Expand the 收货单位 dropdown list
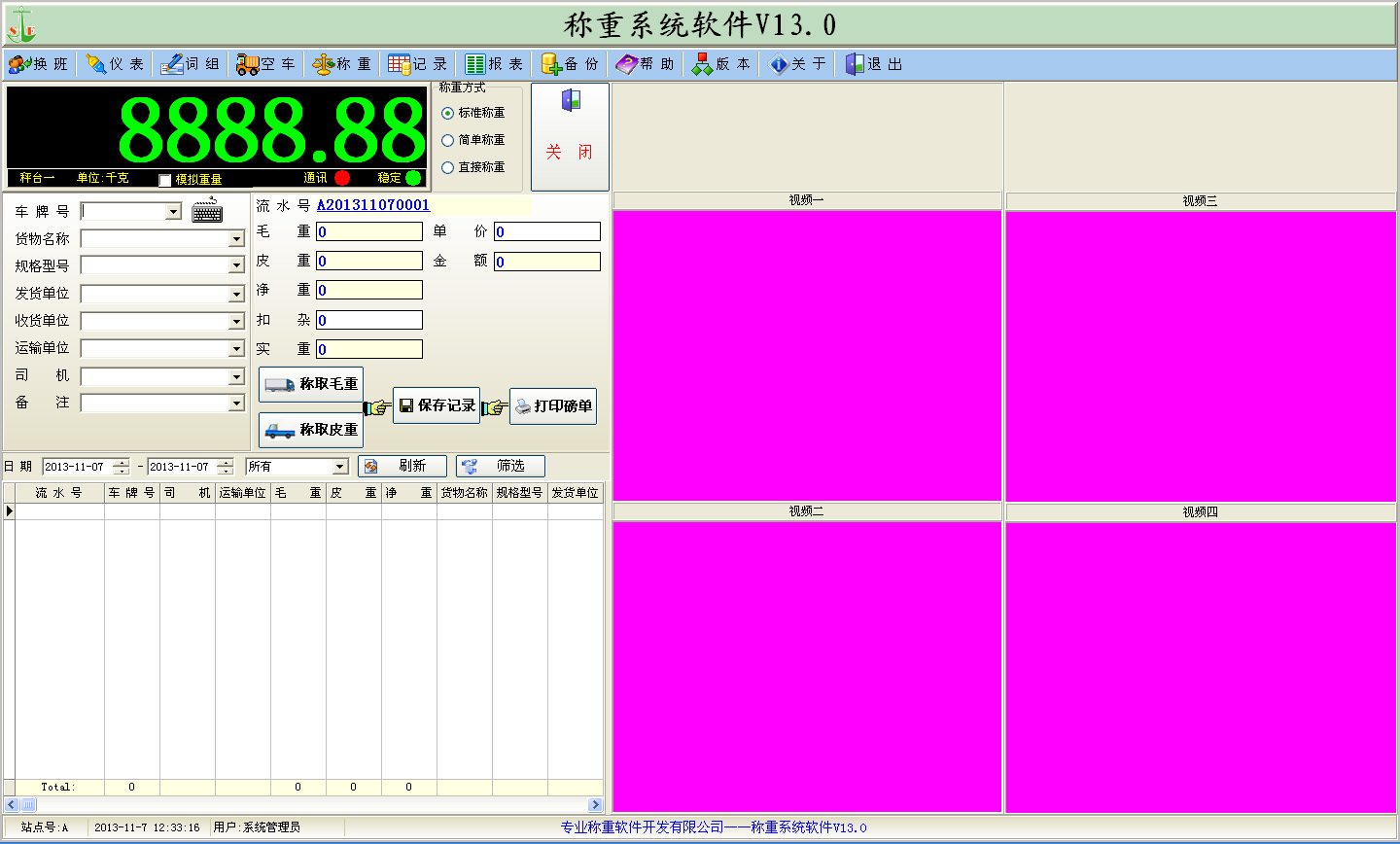The width and height of the screenshot is (1400, 844). 236,321
